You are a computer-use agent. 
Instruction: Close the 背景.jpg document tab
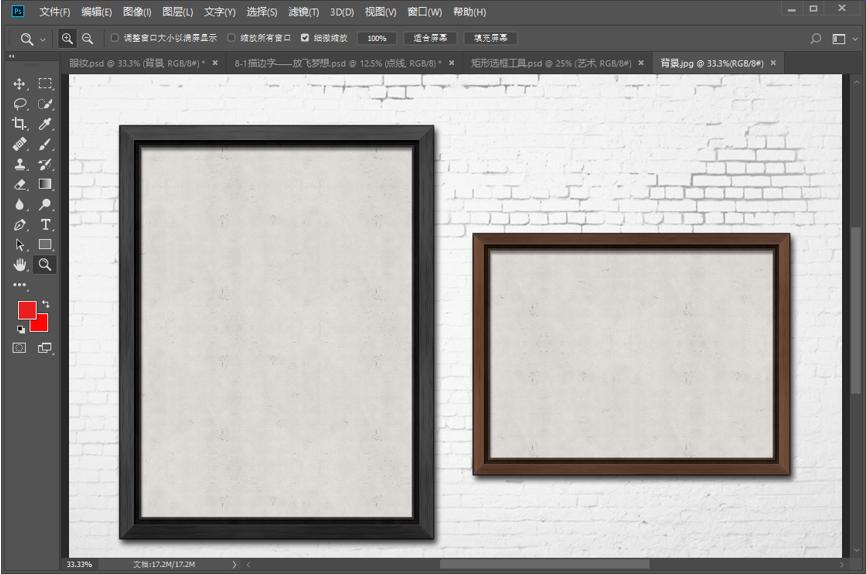coord(773,63)
